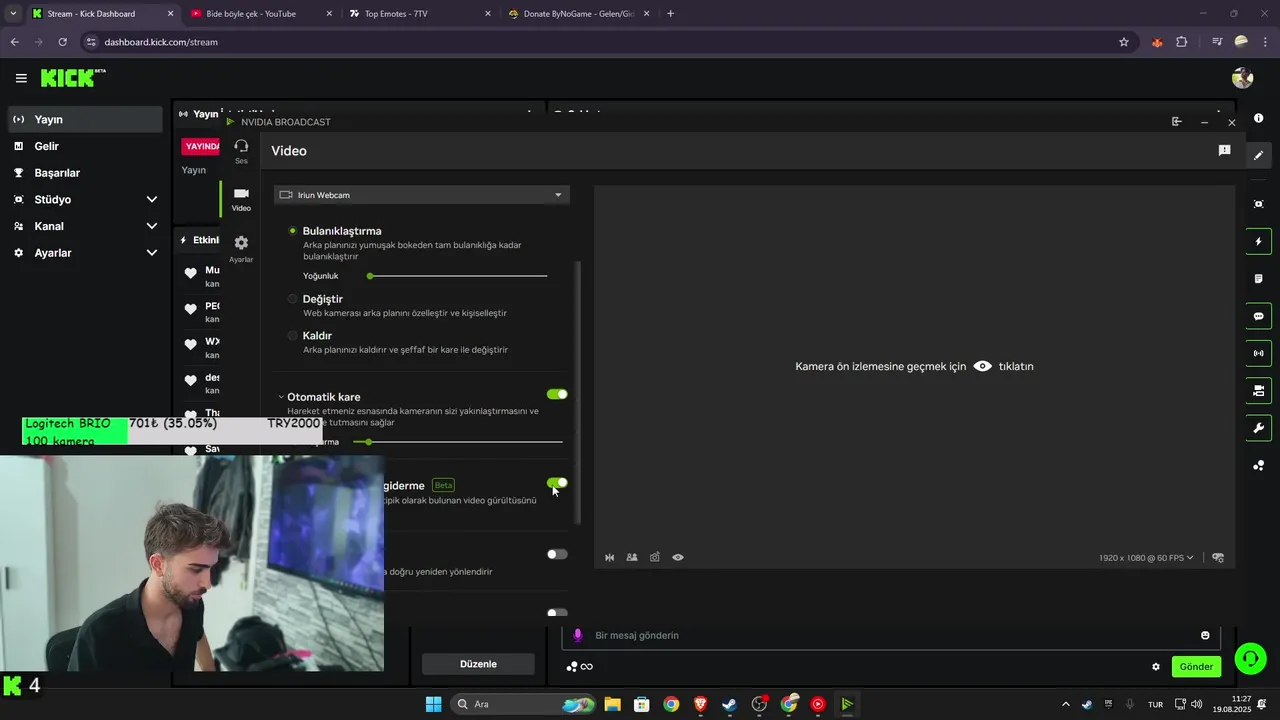Disable the video noise removal Beta toggle
This screenshot has height=720, width=1280.
point(557,483)
